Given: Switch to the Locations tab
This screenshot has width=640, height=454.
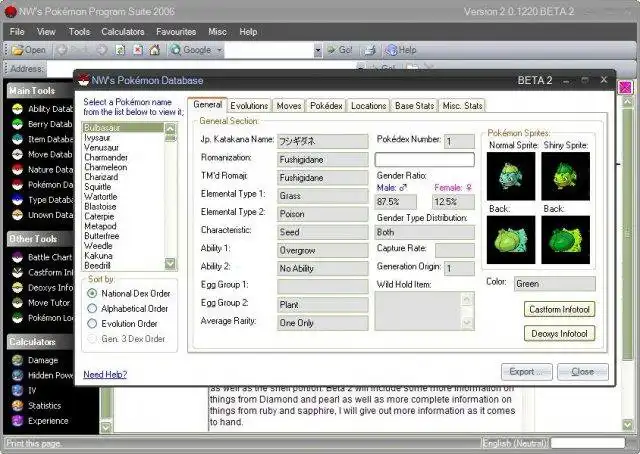Looking at the screenshot, I should 369,106.
